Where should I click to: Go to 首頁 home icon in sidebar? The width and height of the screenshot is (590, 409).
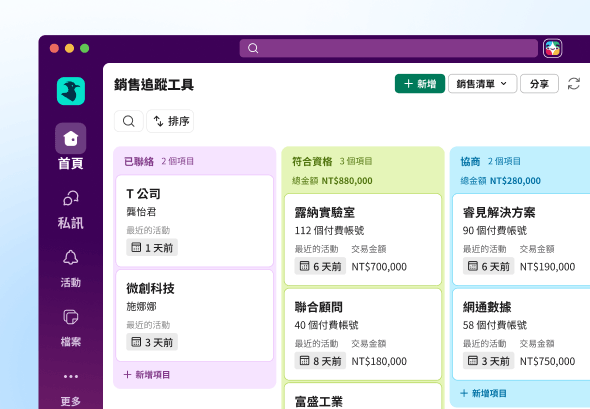coord(71,138)
